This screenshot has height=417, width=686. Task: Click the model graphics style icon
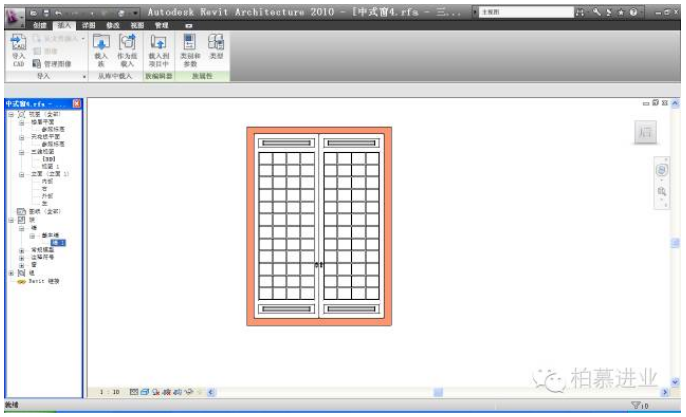tap(144, 392)
